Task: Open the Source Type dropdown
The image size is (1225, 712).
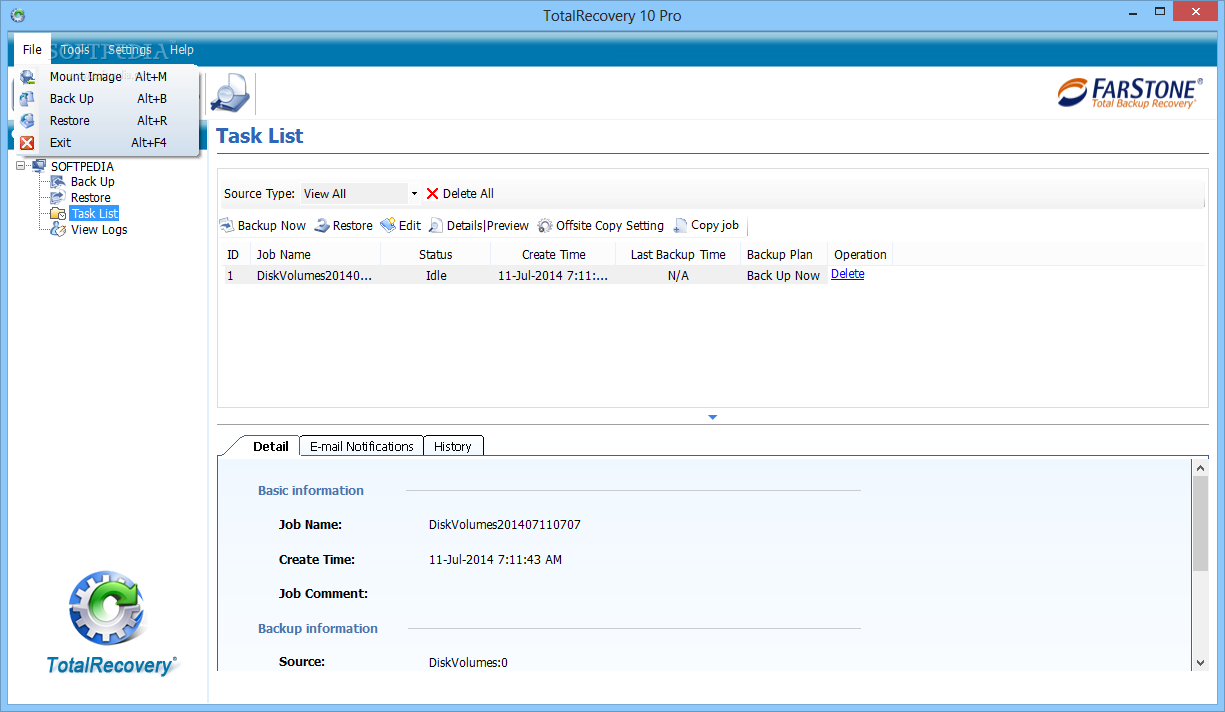Action: (x=414, y=194)
